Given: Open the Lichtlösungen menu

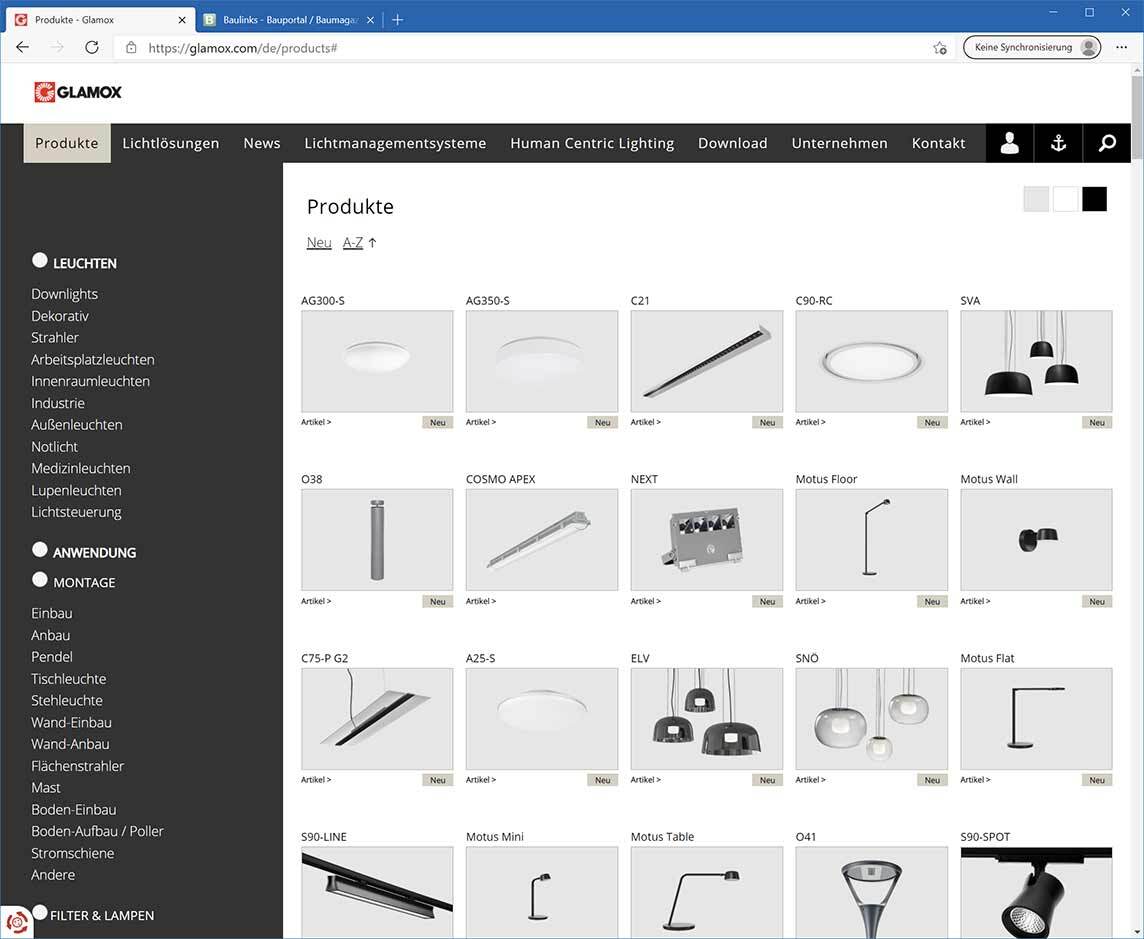Looking at the screenshot, I should pyautogui.click(x=171, y=143).
